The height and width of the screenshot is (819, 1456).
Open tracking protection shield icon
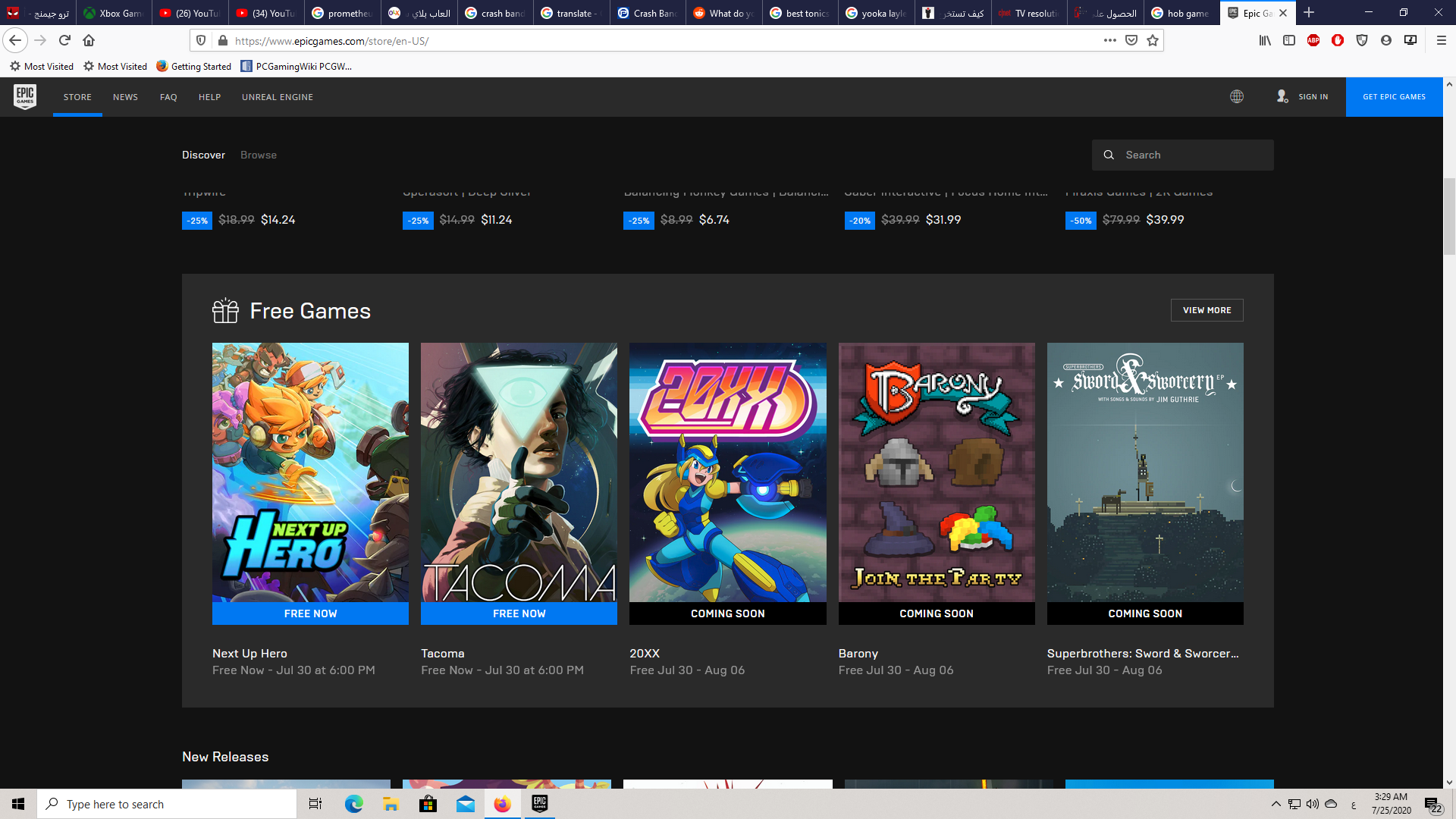click(x=201, y=40)
